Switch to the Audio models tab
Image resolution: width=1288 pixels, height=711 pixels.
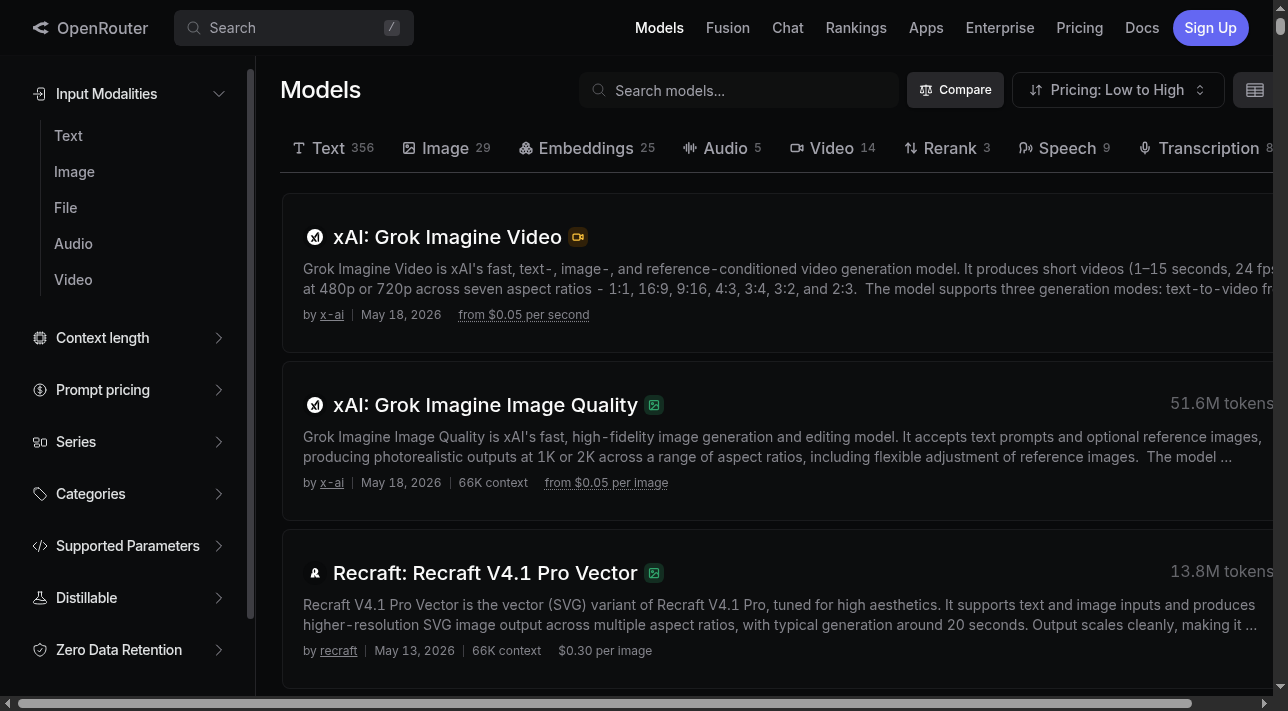[x=722, y=148]
